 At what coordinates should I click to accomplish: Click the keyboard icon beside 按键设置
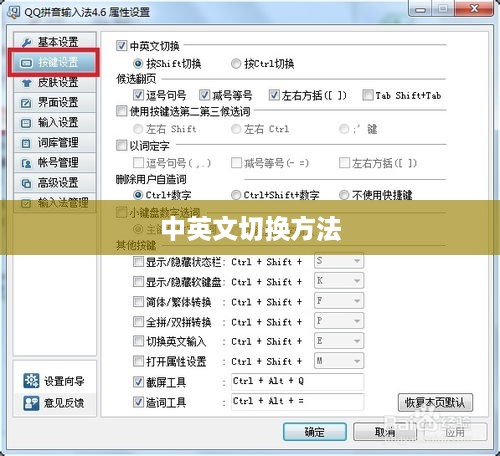tap(26, 63)
